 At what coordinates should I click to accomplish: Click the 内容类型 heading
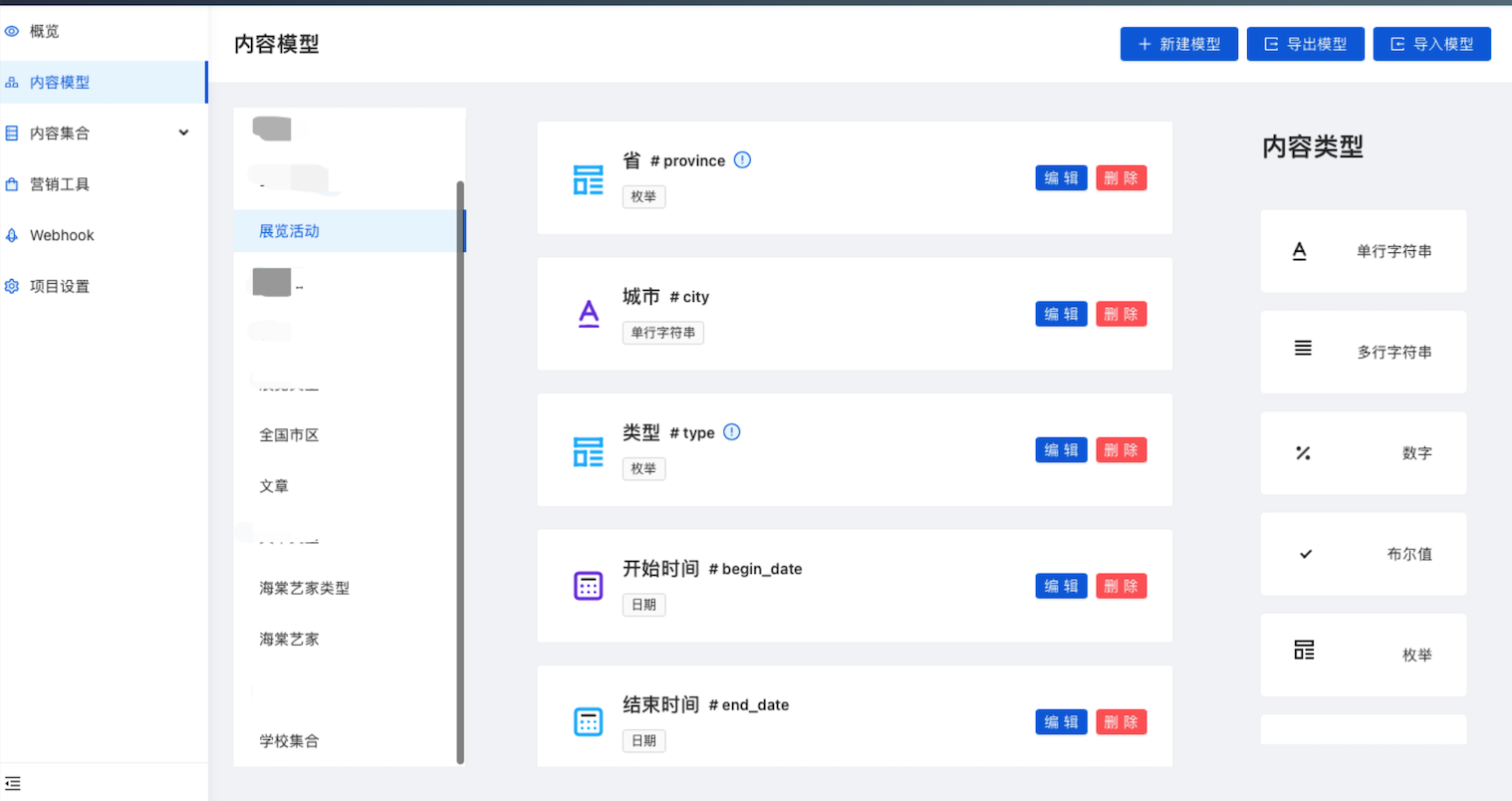point(1313,147)
